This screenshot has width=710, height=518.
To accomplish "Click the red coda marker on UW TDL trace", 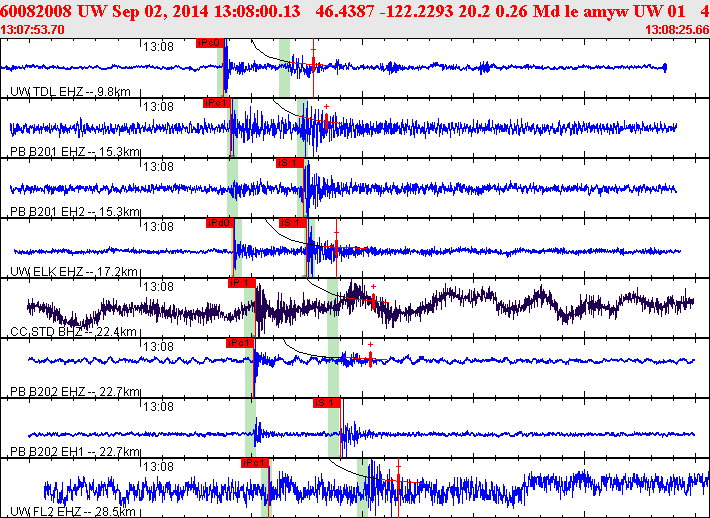I will (314, 64).
